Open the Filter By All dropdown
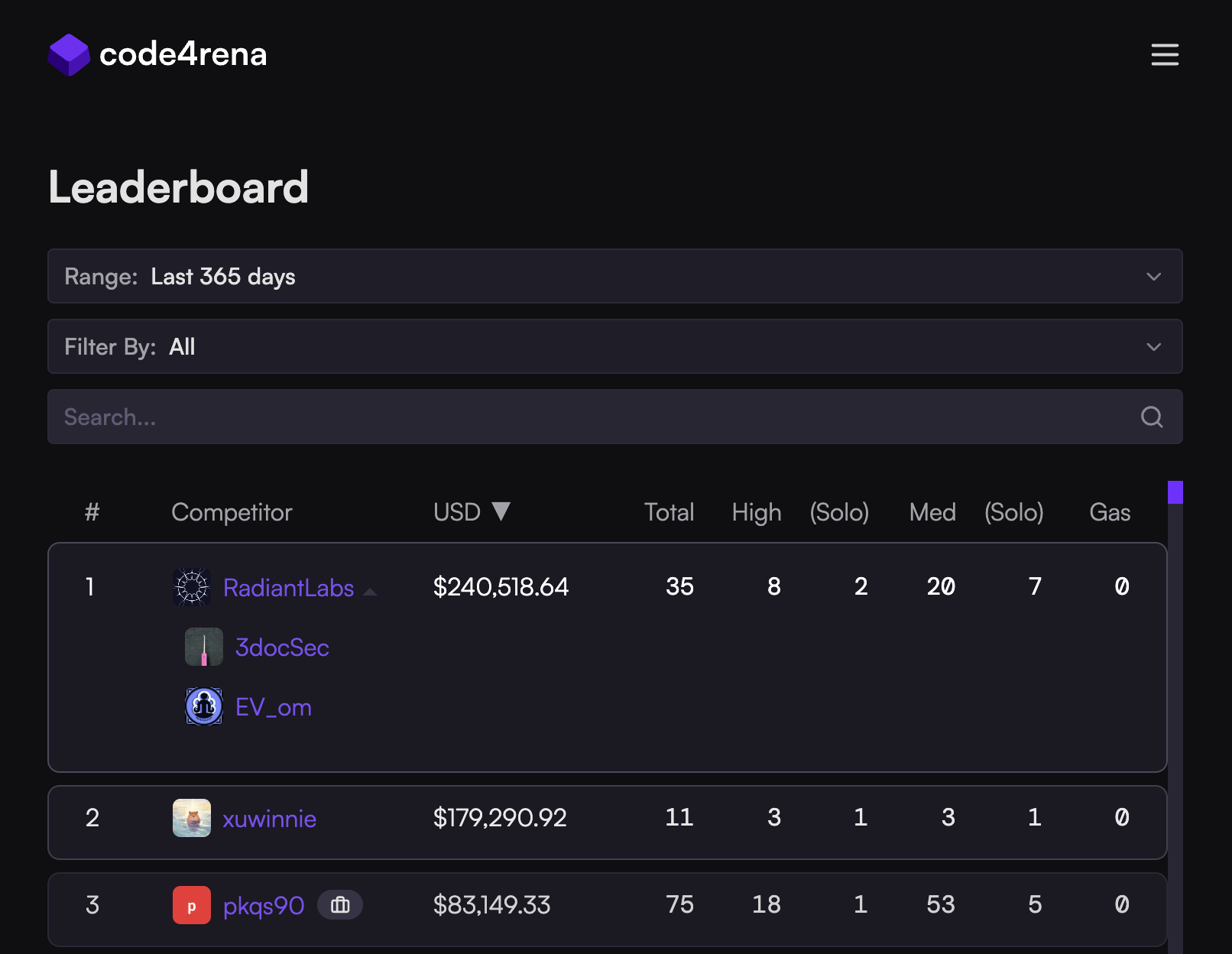 [615, 346]
